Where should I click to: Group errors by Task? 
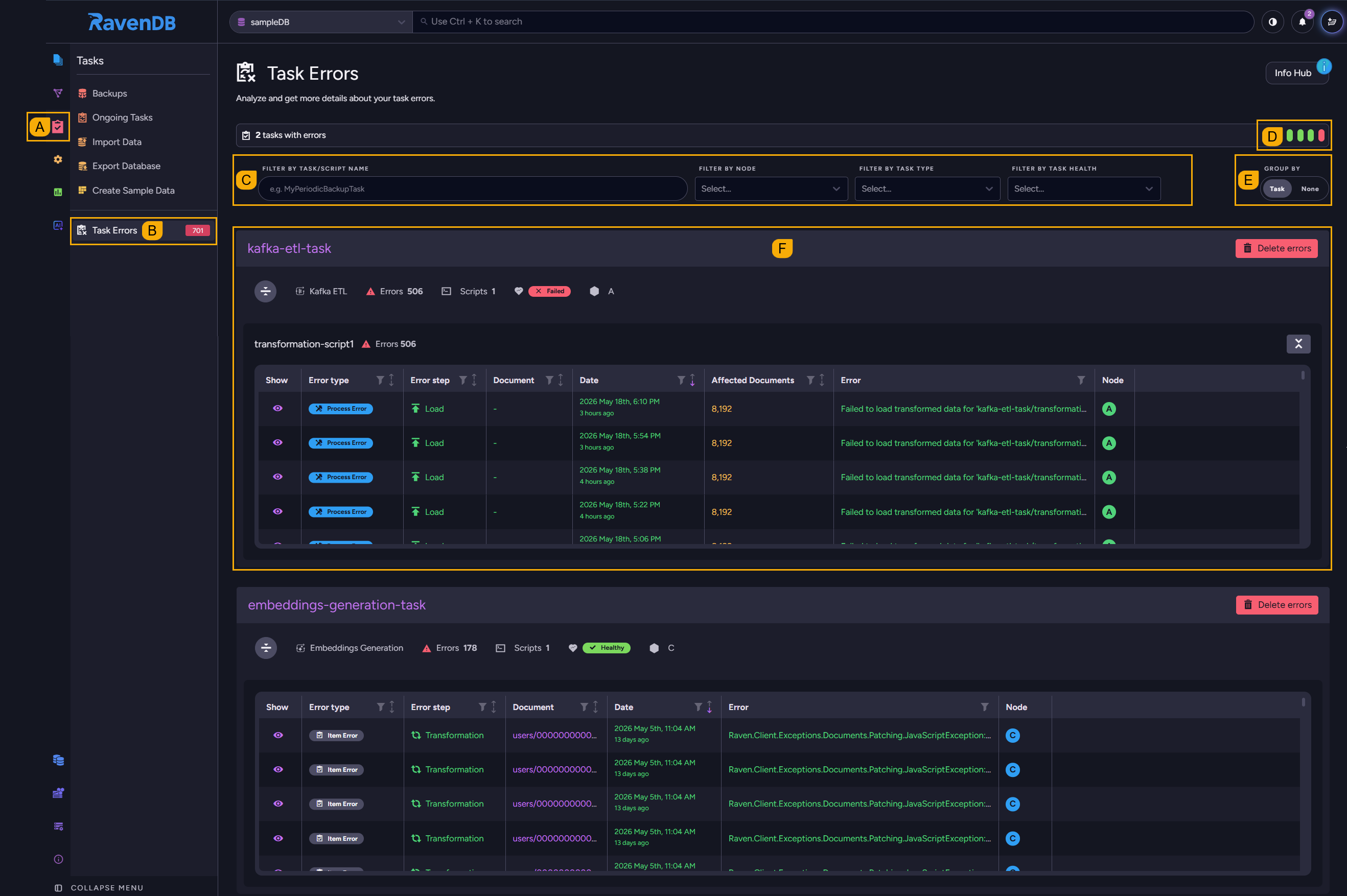tap(1276, 188)
